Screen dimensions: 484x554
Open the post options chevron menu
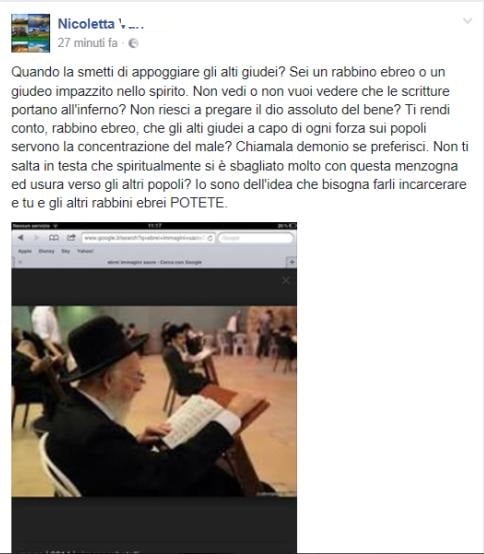pos(467,21)
